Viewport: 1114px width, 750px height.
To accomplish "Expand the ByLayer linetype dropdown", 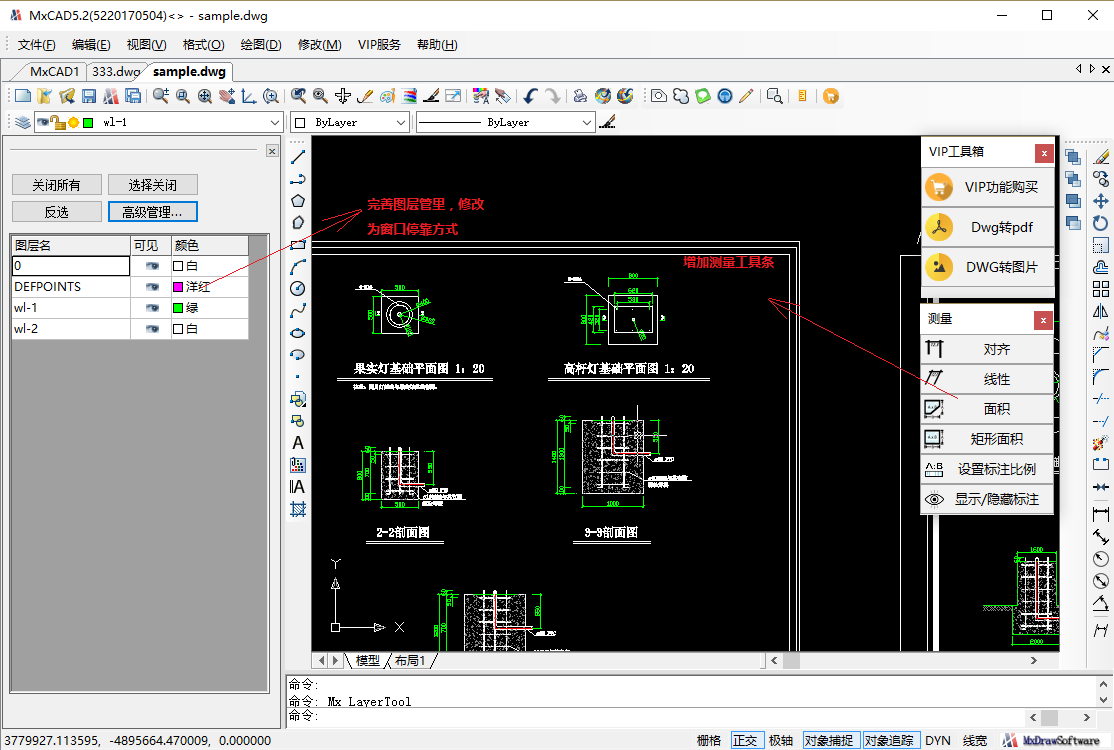I will (x=587, y=122).
